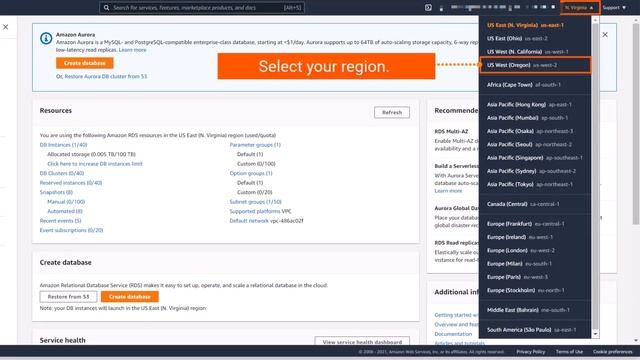640x360 pixels.
Task: Select Europe (London) eu-west-2 region
Action: [x=520, y=251]
